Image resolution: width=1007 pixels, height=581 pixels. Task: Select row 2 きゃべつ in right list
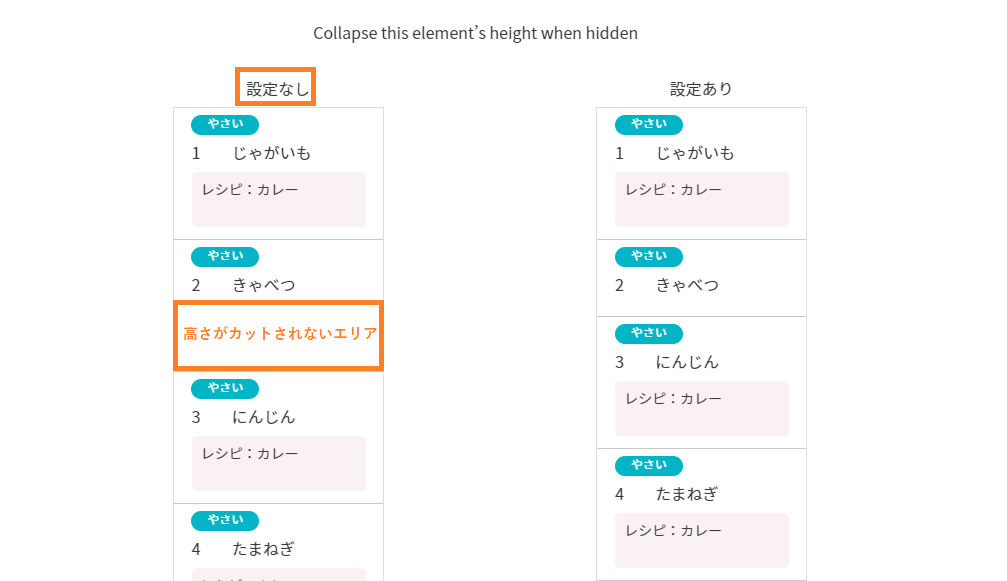(x=701, y=278)
